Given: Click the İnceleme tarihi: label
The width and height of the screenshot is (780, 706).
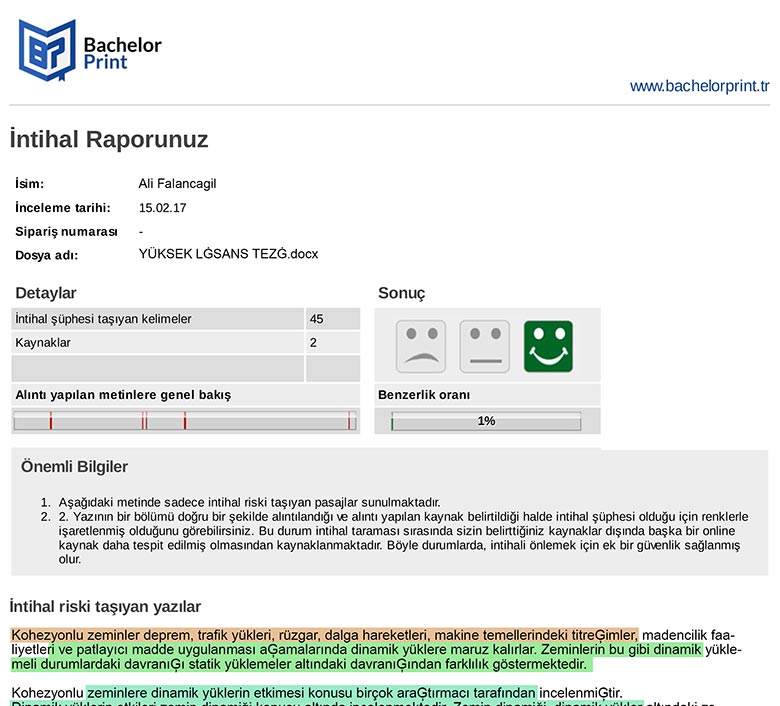Looking at the screenshot, I should [x=63, y=208].
